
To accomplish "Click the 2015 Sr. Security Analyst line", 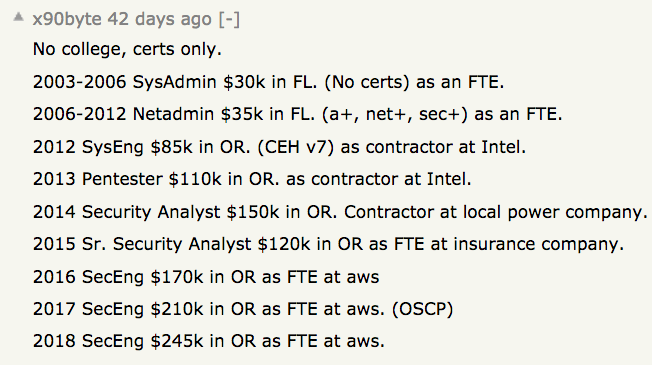I will pos(328,244).
